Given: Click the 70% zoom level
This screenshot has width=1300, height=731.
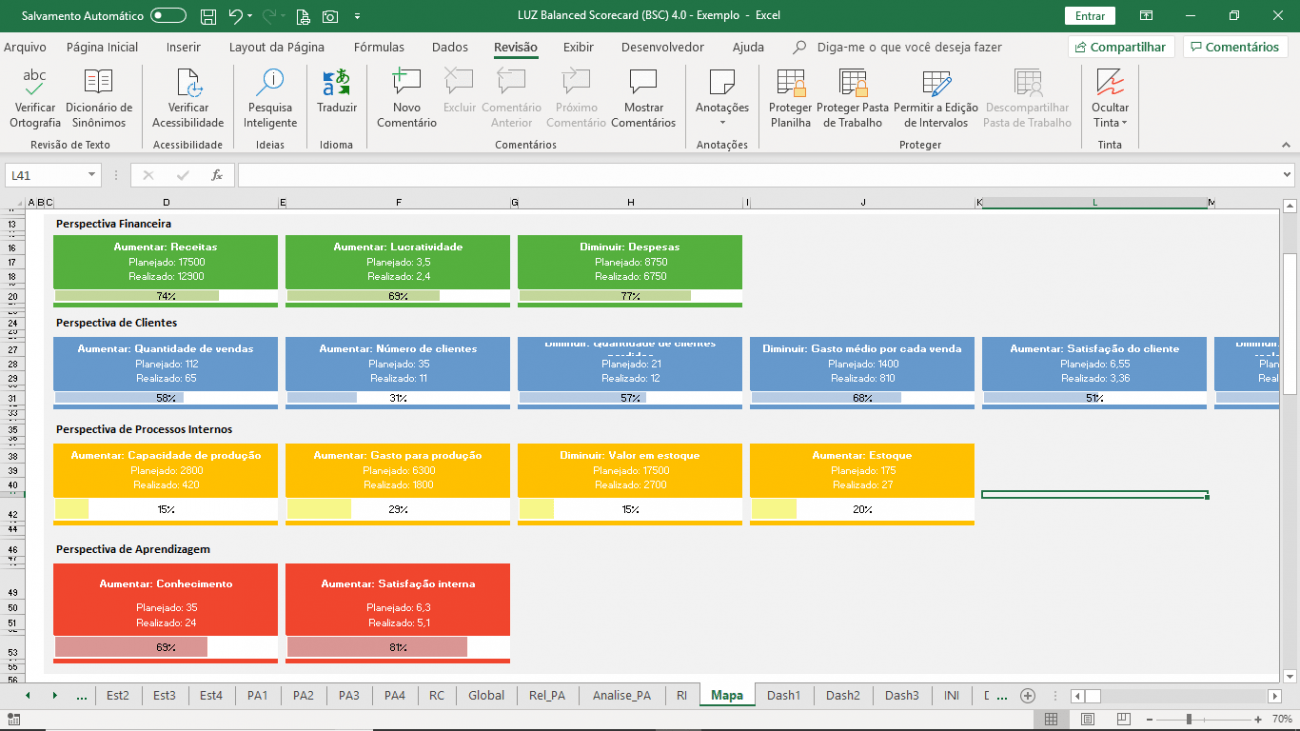Looking at the screenshot, I should (1281, 719).
